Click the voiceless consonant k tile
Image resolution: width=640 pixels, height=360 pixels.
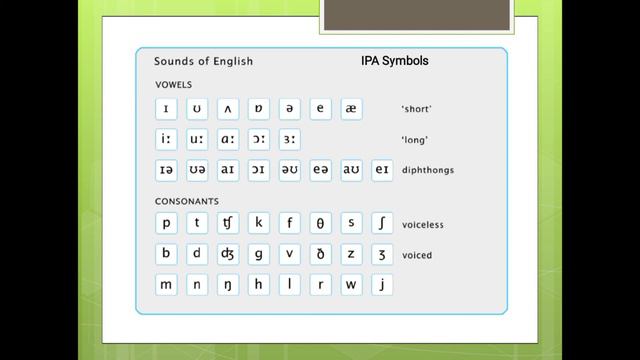pyautogui.click(x=259, y=223)
